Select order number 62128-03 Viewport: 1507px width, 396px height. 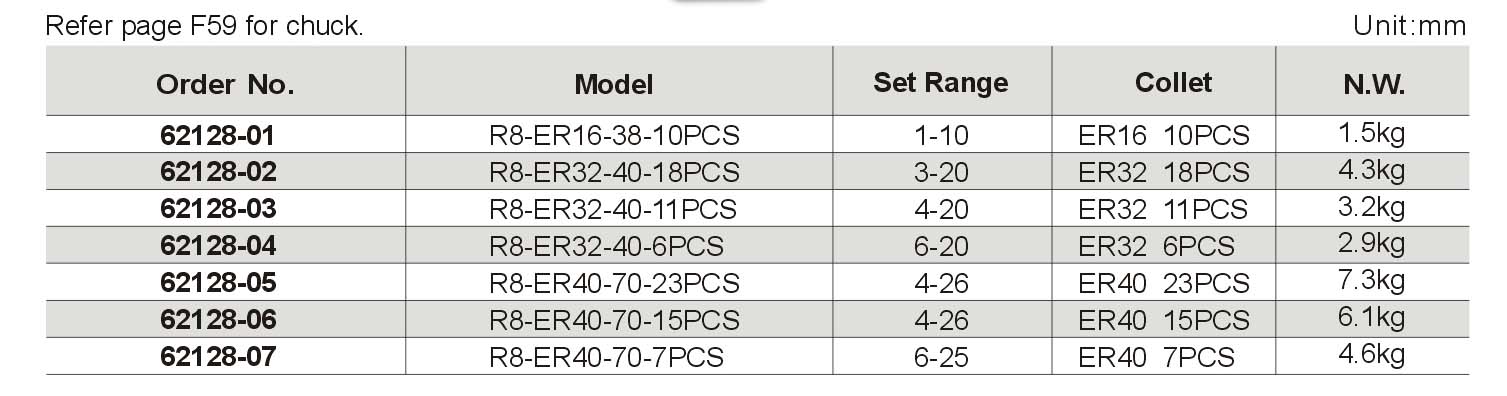click(x=218, y=209)
